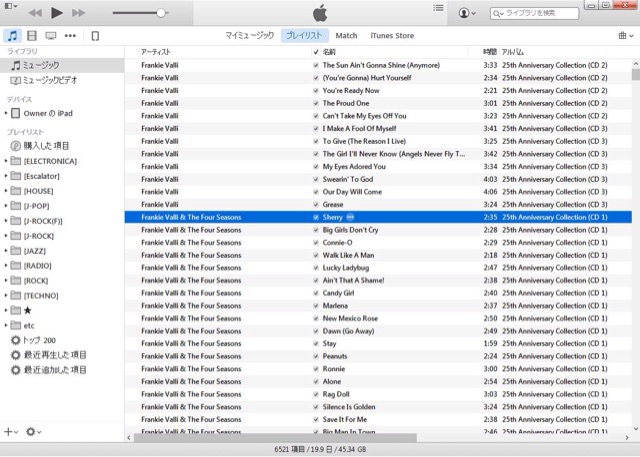This screenshot has width=640, height=457.
Task: Uncheck Walk Like A Man checkbox
Action: pyautogui.click(x=316, y=255)
